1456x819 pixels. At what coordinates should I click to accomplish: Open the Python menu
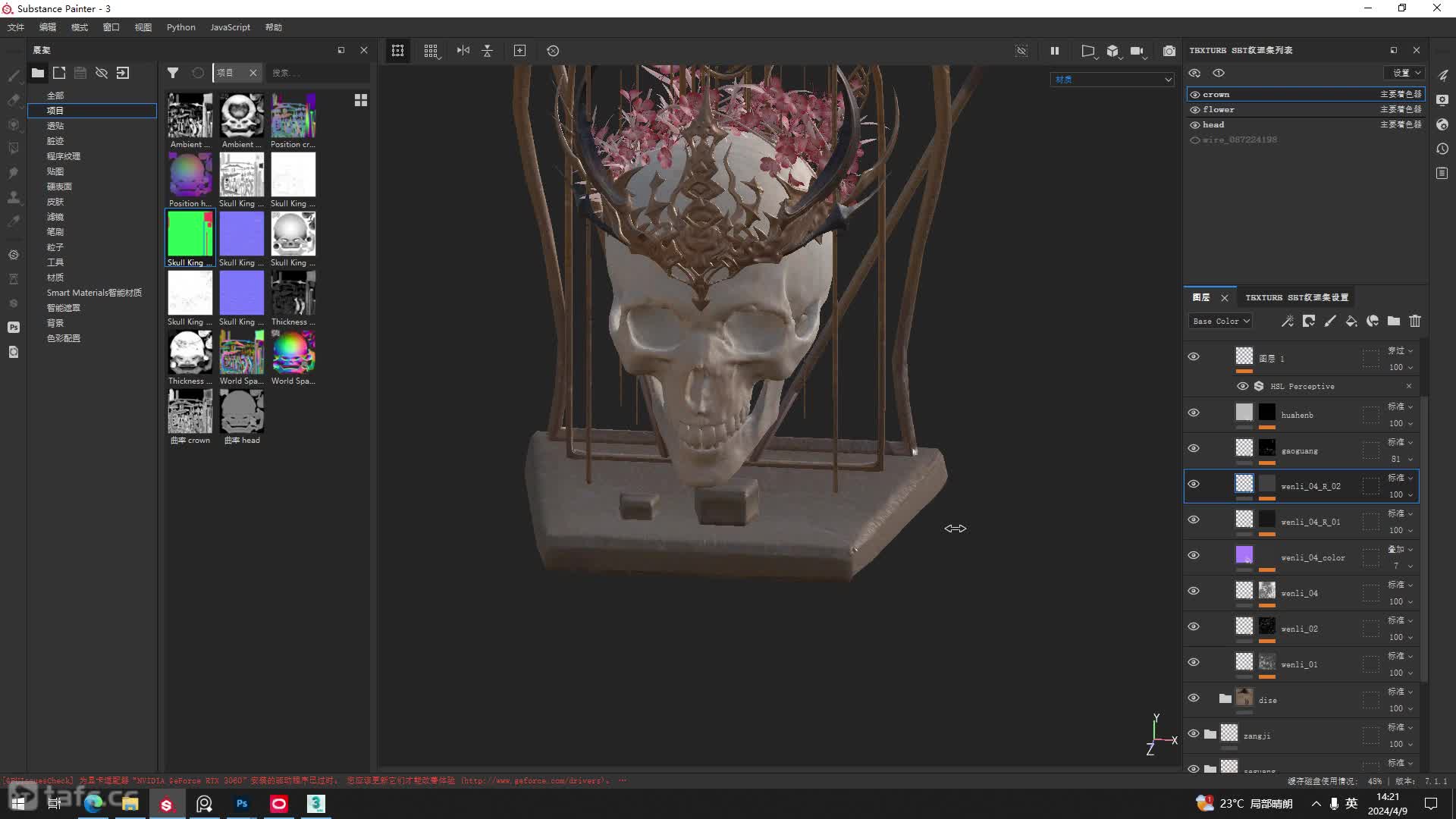coord(181,27)
